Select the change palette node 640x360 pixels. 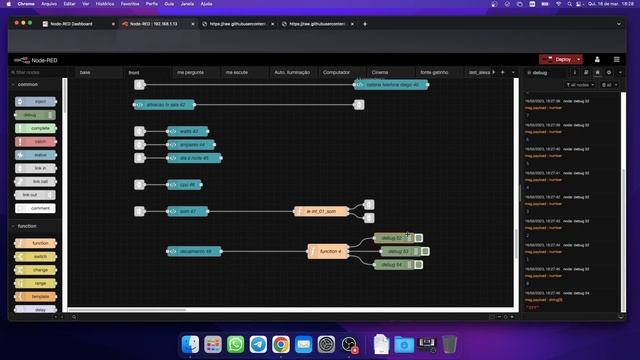(36, 270)
